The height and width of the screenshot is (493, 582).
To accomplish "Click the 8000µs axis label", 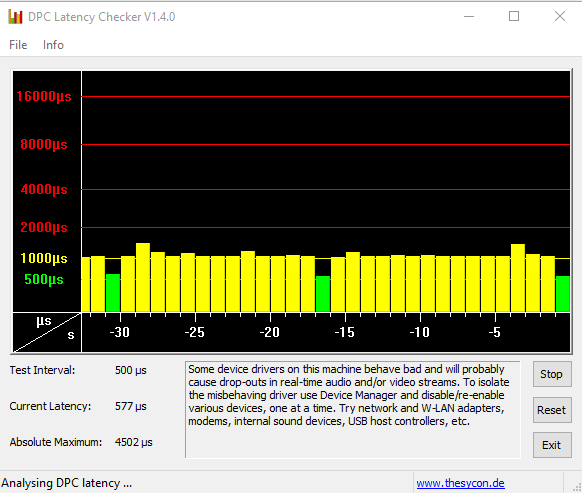I will [x=44, y=144].
